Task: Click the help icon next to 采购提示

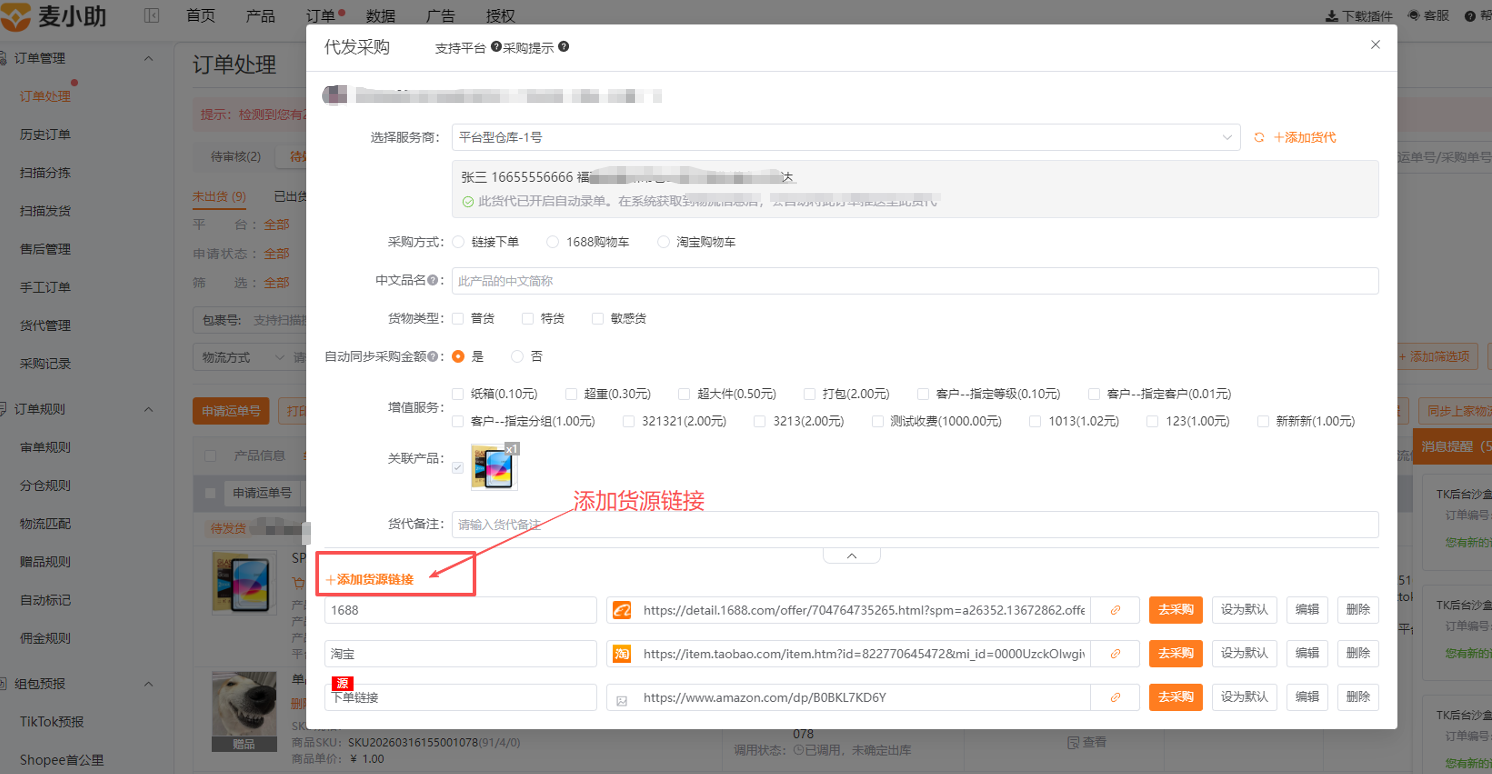Action: click(x=564, y=47)
